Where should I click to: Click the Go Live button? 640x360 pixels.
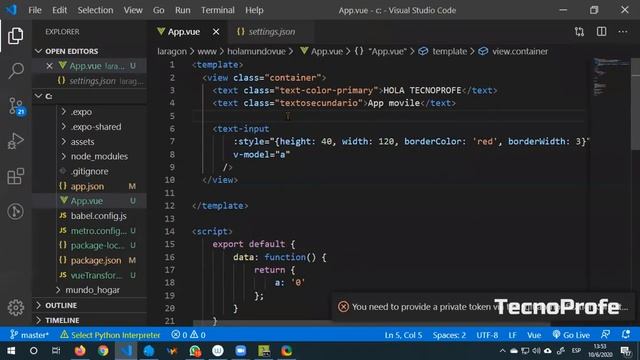(571, 335)
